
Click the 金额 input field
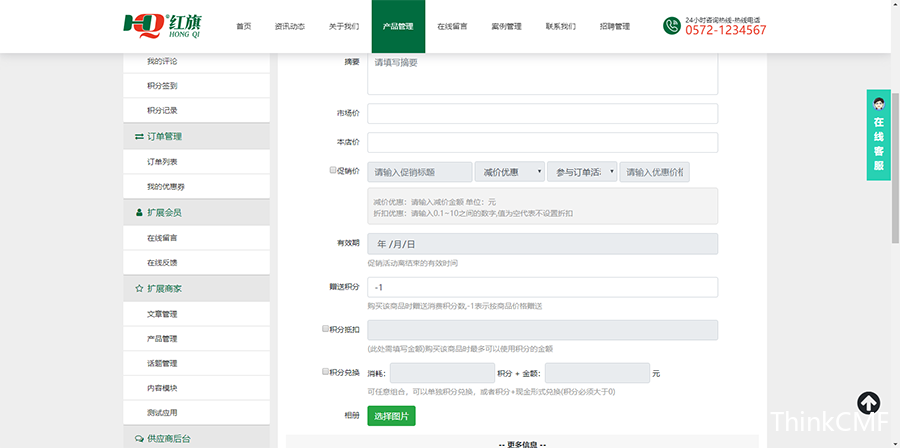(x=597, y=373)
